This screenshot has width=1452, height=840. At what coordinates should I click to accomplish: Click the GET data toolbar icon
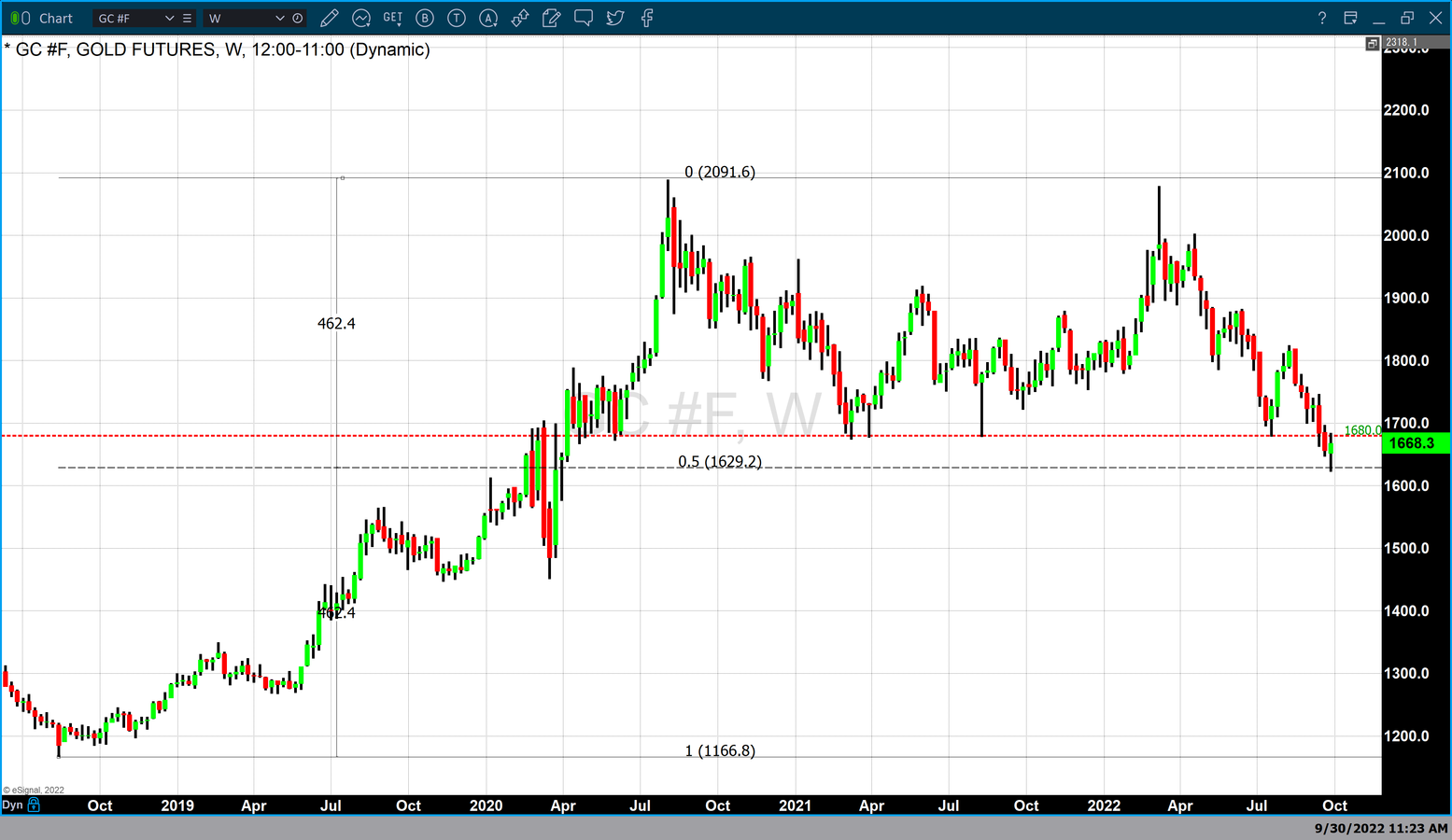[x=393, y=18]
